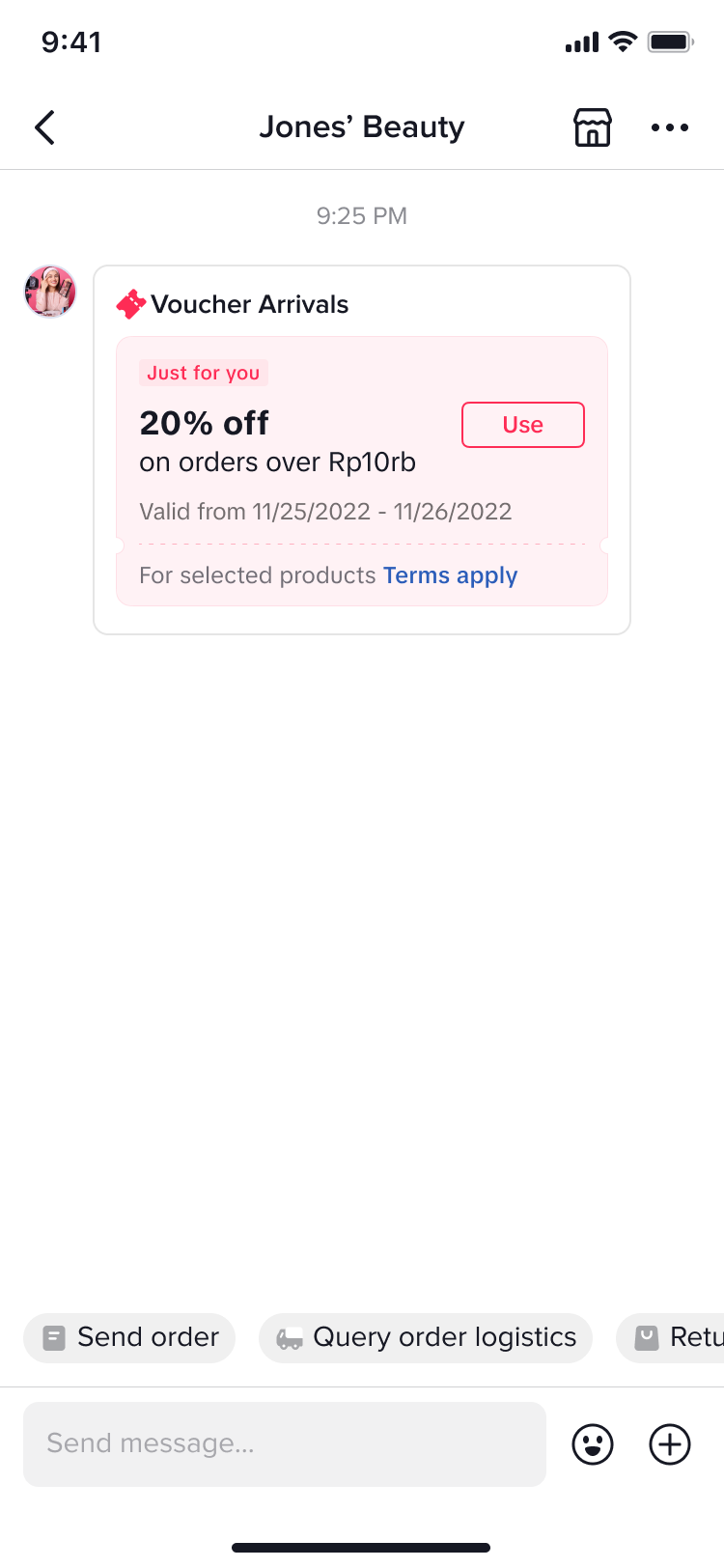Screen dimensions: 724x1568
Task: Tap the partially visible Return chip
Action: click(676, 1337)
